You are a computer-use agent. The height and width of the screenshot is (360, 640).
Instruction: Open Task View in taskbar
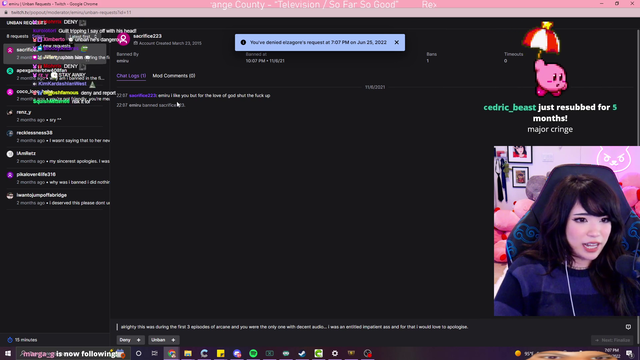(155, 353)
